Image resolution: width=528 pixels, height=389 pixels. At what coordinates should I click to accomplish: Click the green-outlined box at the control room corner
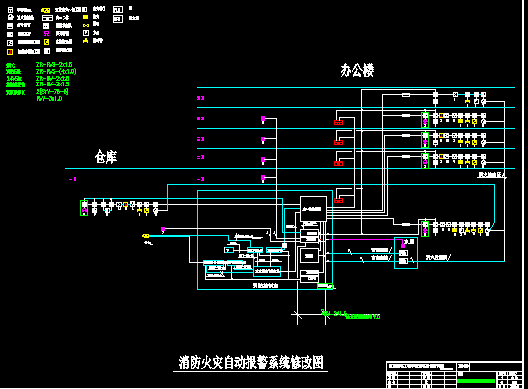pos(325,286)
